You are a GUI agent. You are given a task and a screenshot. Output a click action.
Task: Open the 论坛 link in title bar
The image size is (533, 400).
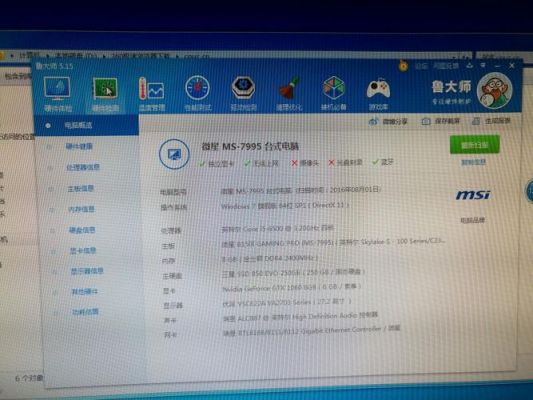tap(421, 66)
